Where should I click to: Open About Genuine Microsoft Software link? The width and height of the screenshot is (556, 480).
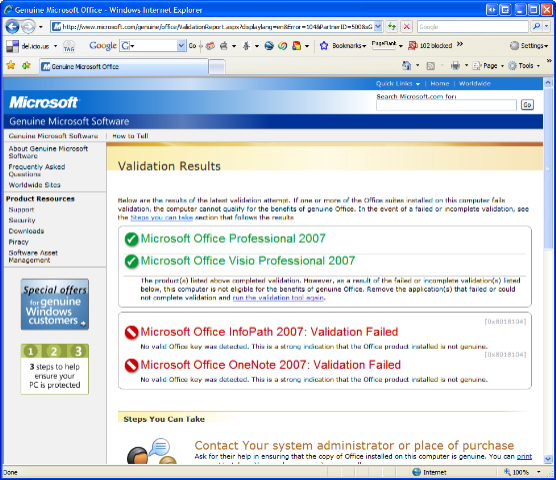(48, 152)
